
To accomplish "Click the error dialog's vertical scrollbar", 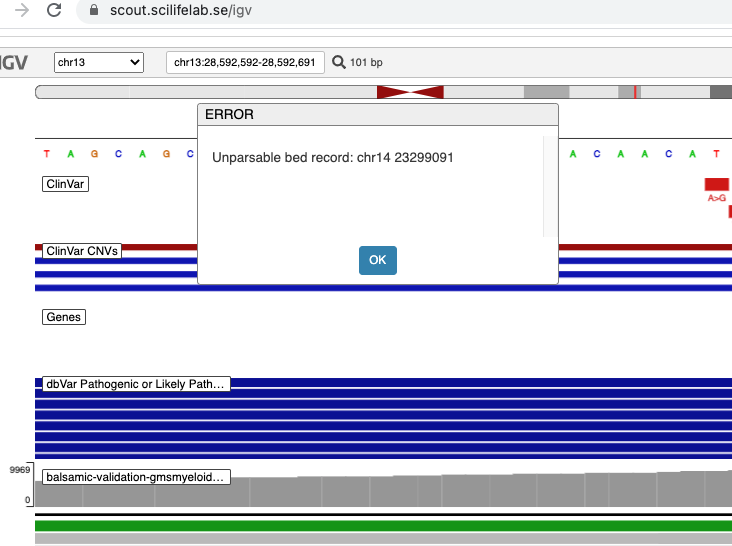I will pyautogui.click(x=550, y=187).
